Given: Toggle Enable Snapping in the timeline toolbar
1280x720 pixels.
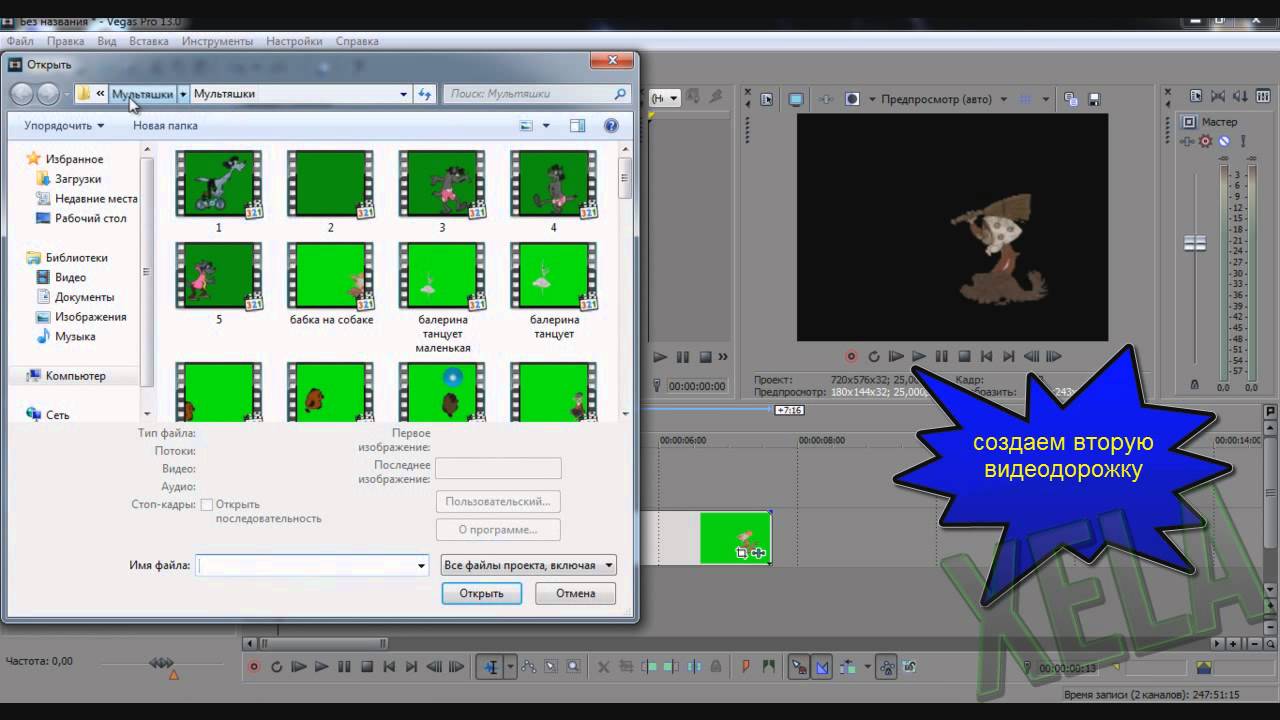Looking at the screenshot, I should [x=799, y=667].
